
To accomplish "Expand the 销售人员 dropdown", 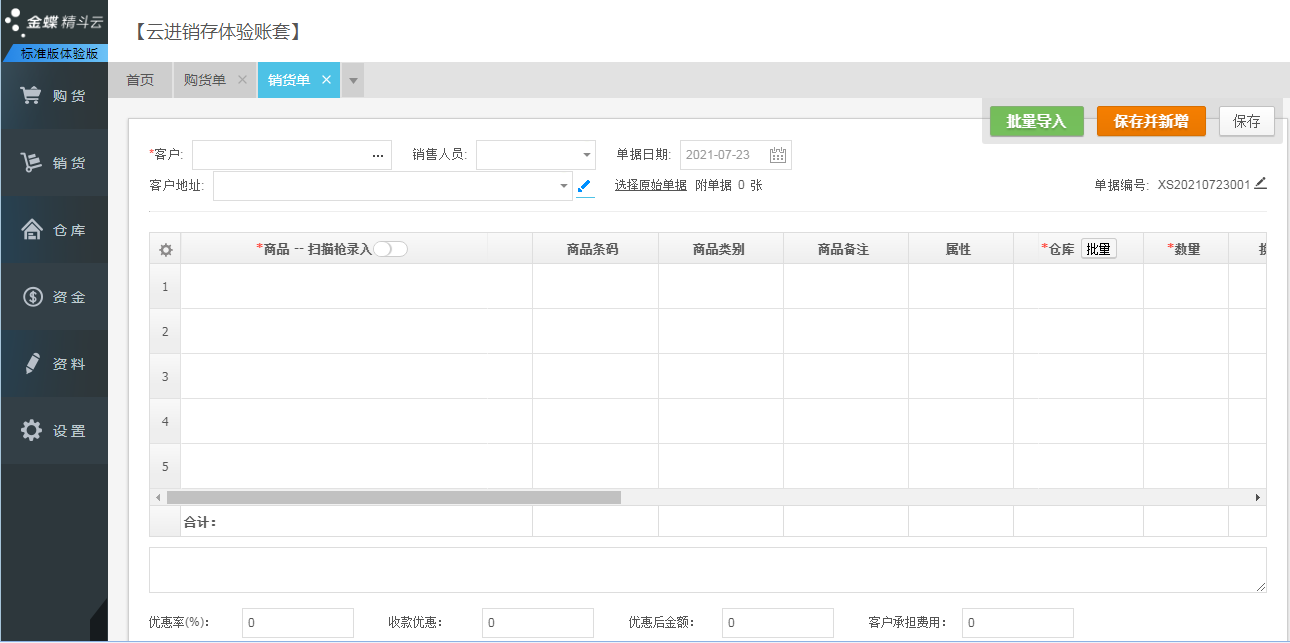I will coord(586,155).
